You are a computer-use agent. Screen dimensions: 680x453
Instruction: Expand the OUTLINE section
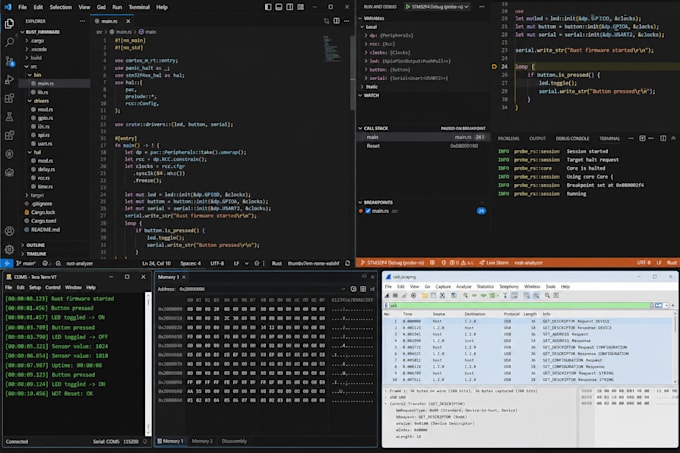pos(23,245)
